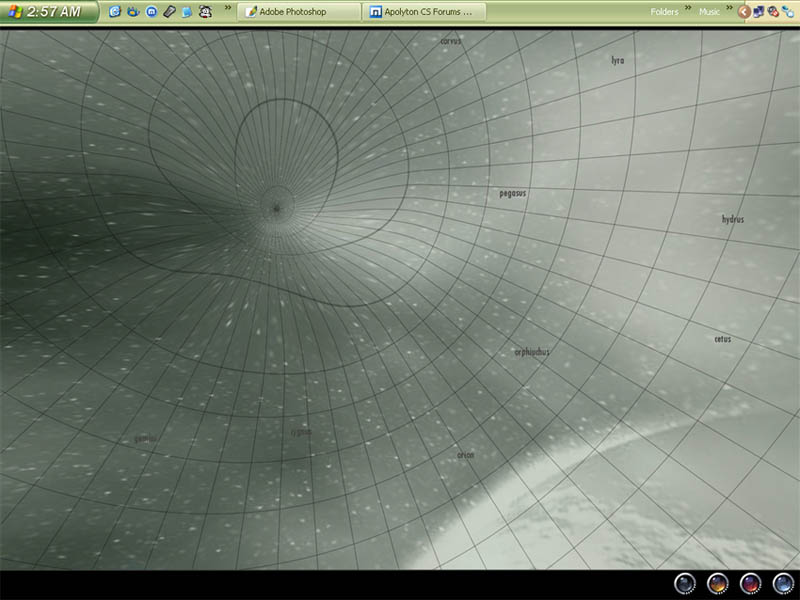Launch the MSN butterfly quick launch icon
The height and width of the screenshot is (600, 800).
[132, 12]
